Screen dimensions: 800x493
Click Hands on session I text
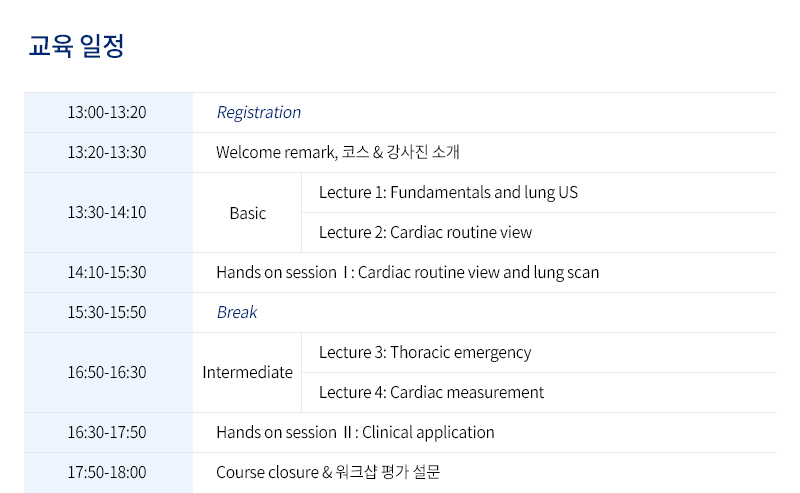pos(407,273)
